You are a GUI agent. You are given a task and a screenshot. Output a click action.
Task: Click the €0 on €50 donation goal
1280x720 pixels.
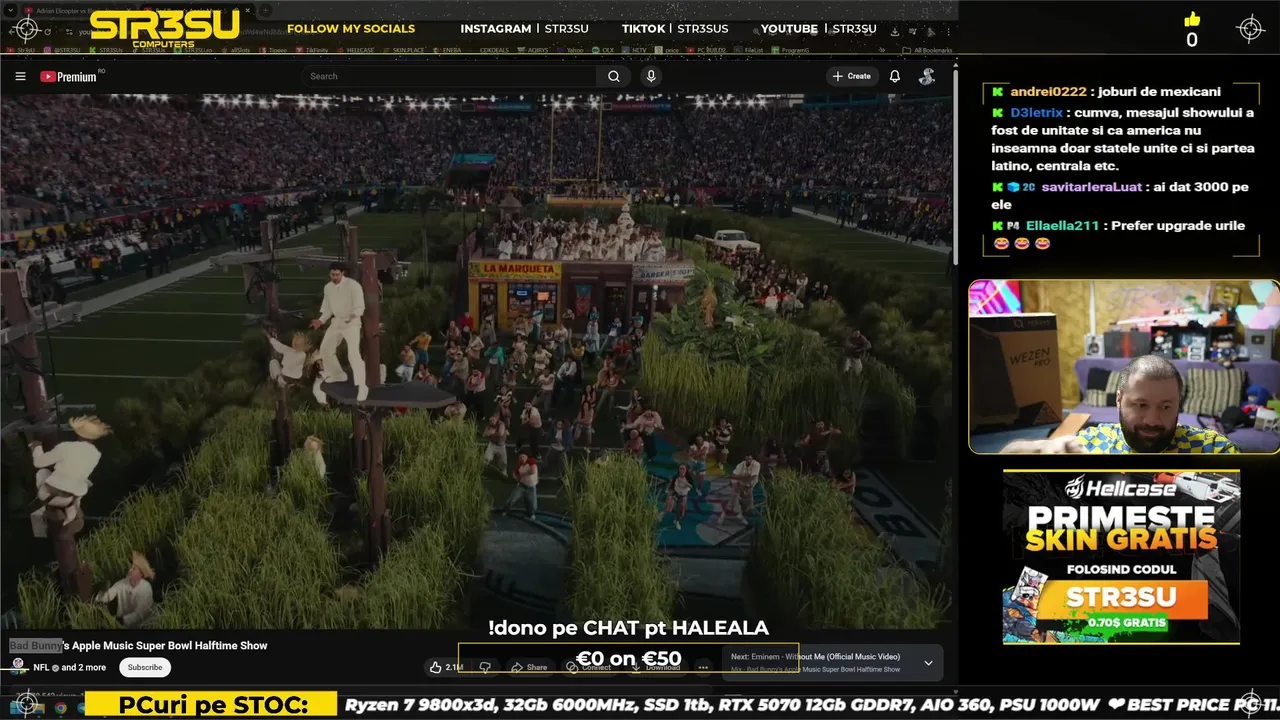click(628, 659)
